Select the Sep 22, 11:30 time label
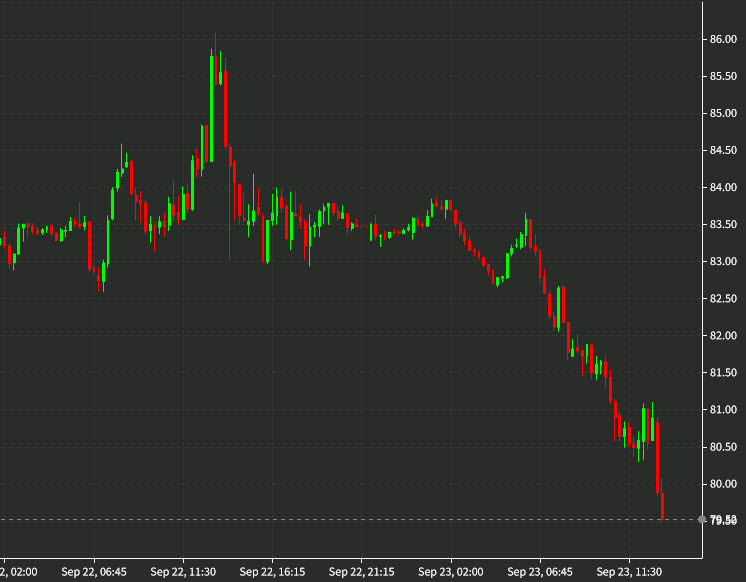 click(x=183, y=572)
